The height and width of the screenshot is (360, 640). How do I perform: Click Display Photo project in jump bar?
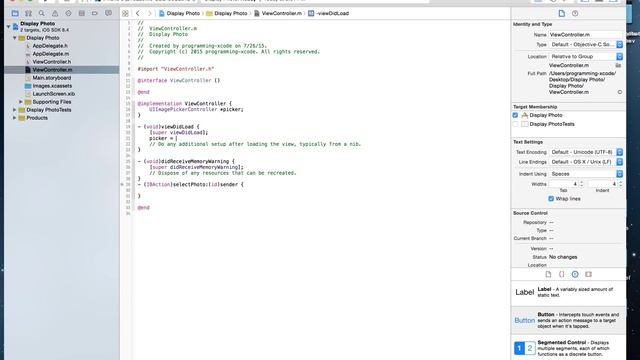pos(179,13)
